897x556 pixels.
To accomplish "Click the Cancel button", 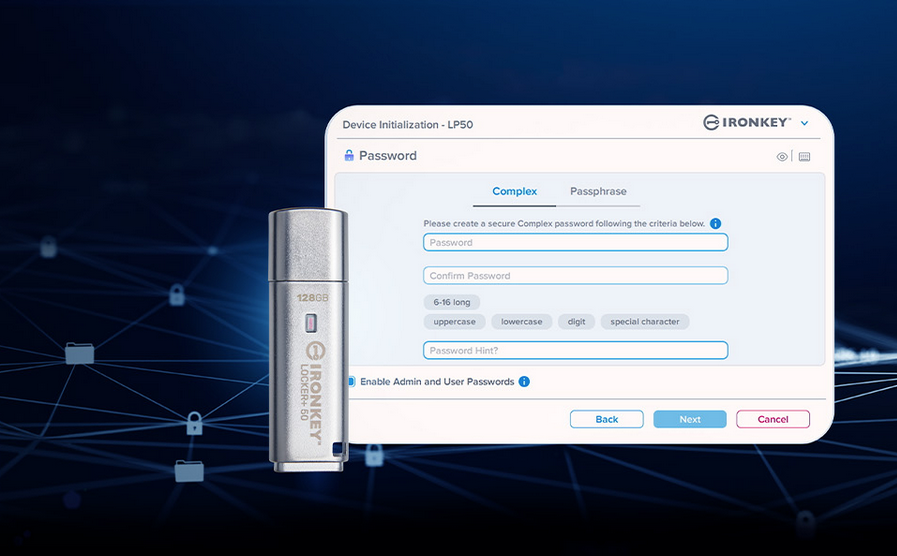I will pyautogui.click(x=772, y=420).
